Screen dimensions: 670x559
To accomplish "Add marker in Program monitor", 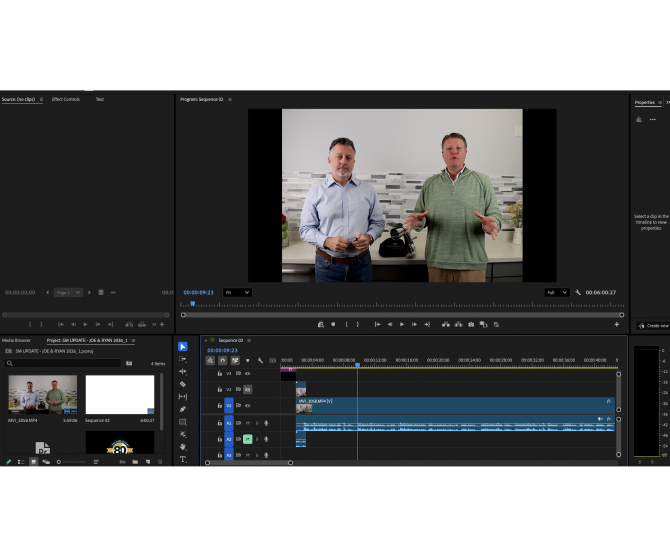I will [333, 324].
